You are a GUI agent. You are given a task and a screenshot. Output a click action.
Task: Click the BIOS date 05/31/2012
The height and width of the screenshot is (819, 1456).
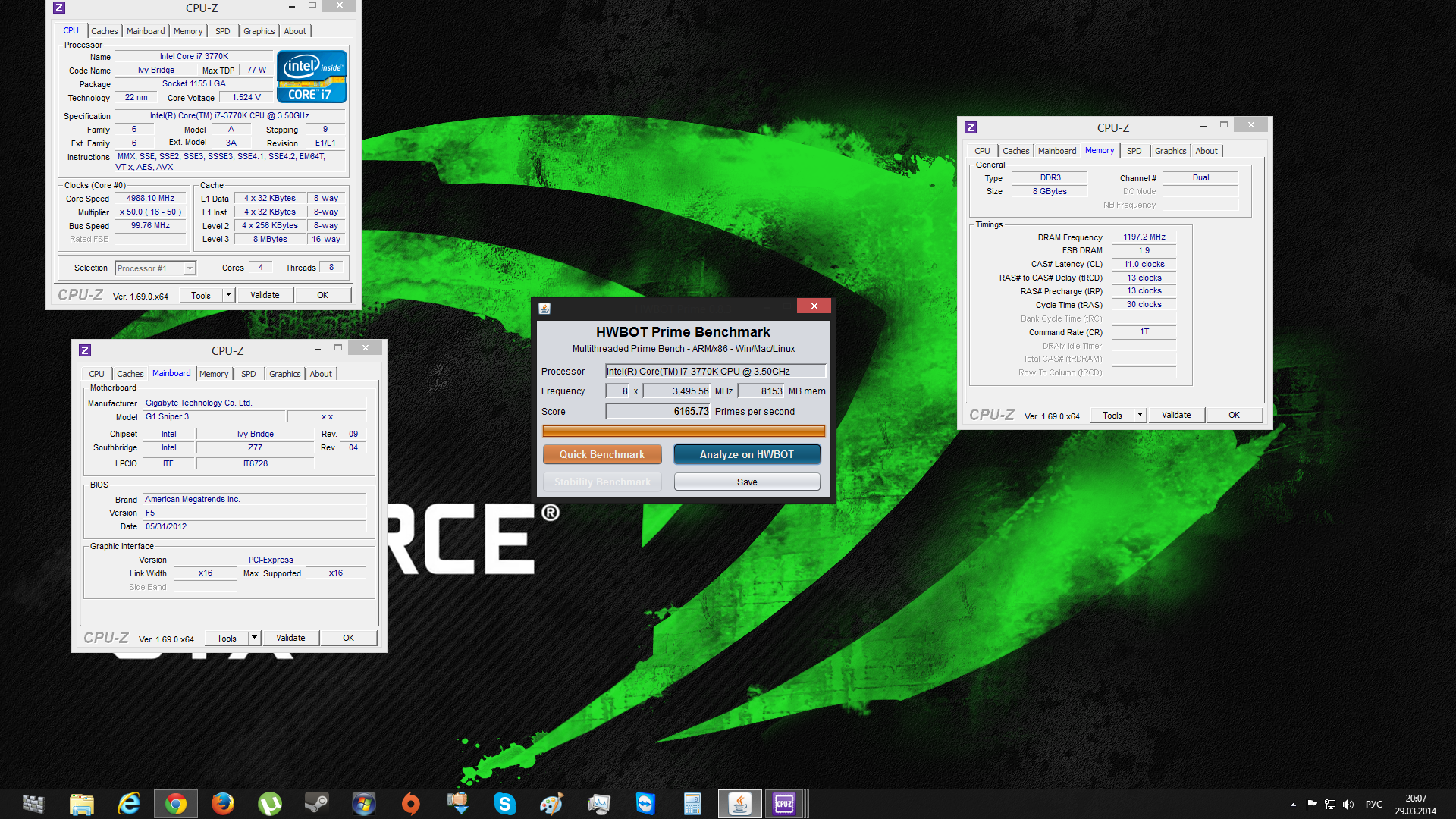click(255, 526)
